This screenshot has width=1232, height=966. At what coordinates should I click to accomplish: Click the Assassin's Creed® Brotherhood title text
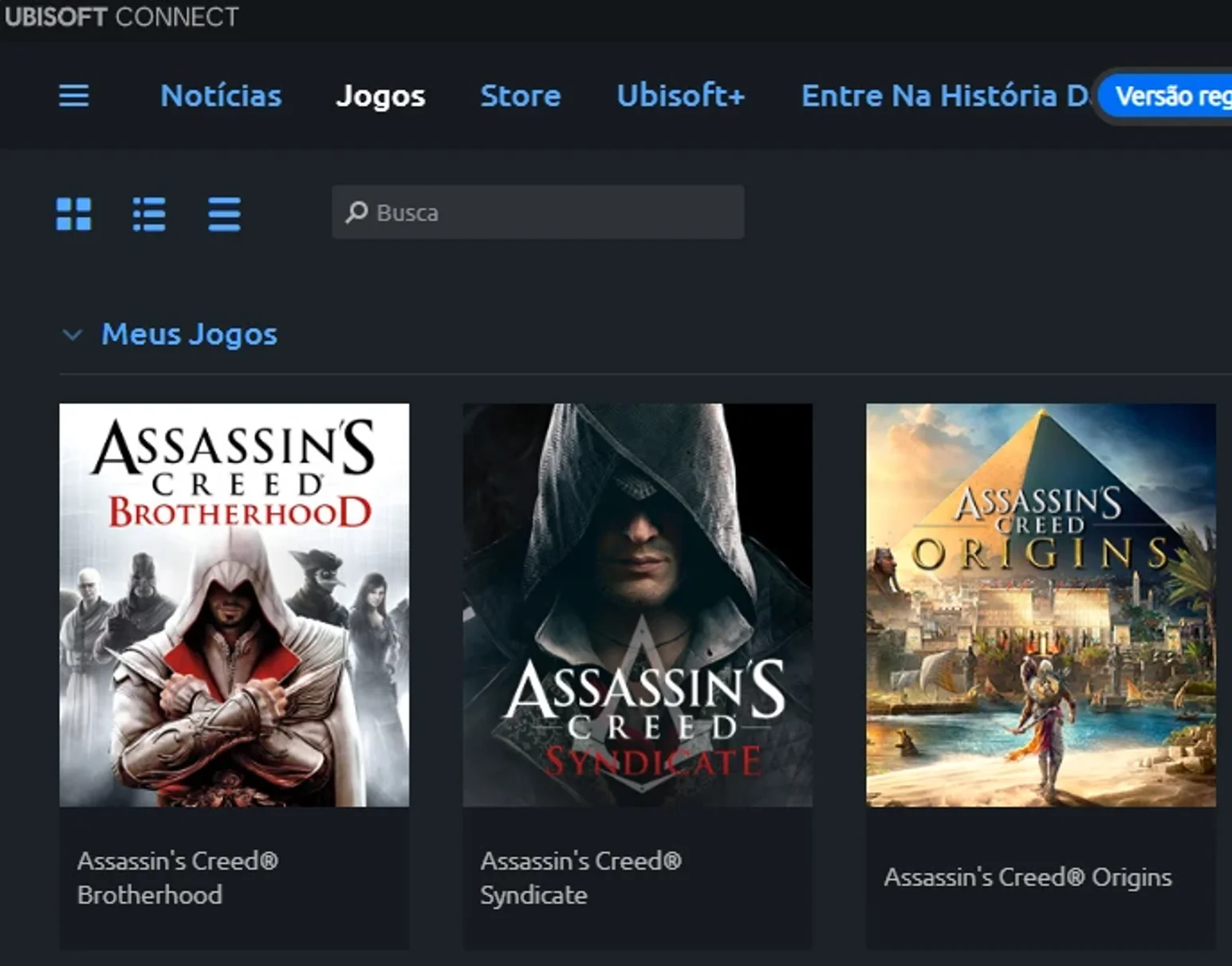(x=178, y=878)
